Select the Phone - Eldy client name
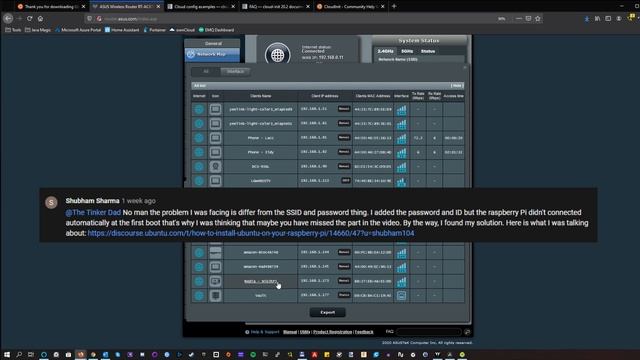The width and height of the screenshot is (640, 360). pyautogui.click(x=261, y=152)
